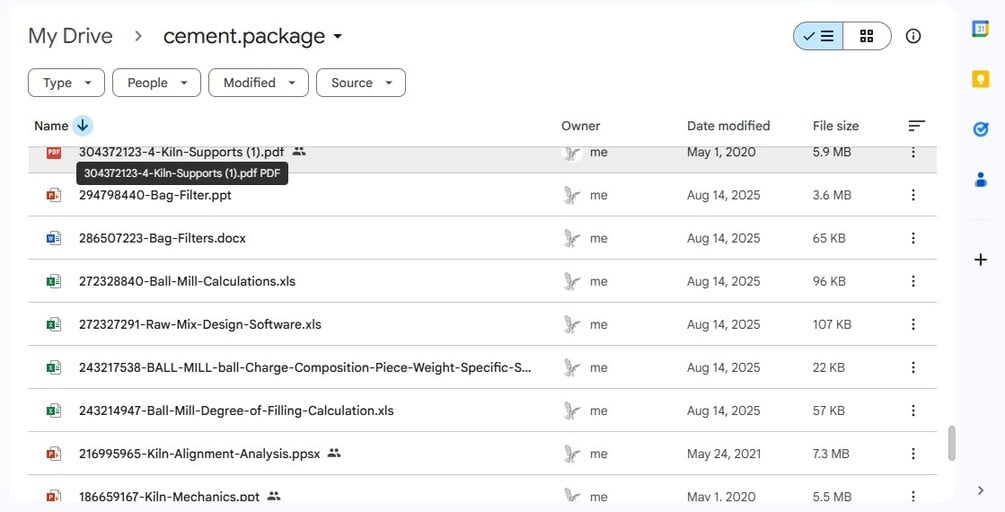
Task: Click the view details info icon
Action: [x=913, y=36]
